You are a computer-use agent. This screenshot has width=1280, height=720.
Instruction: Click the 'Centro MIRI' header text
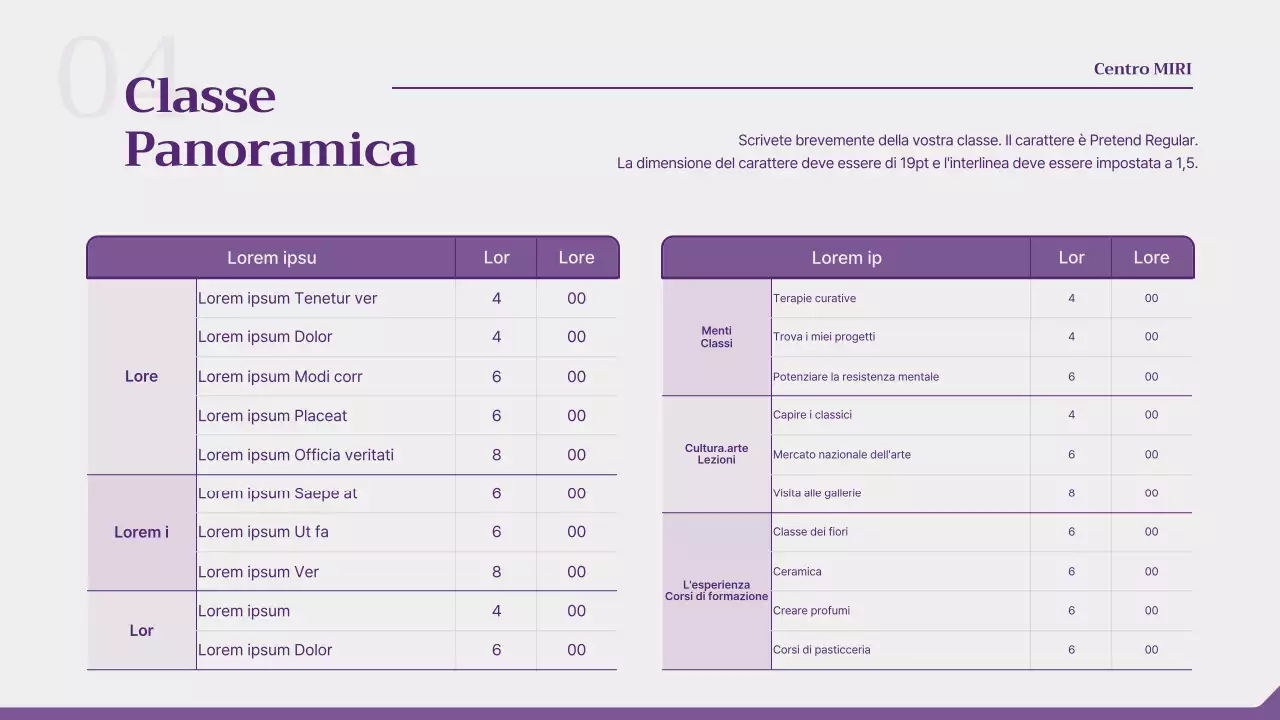click(1142, 68)
